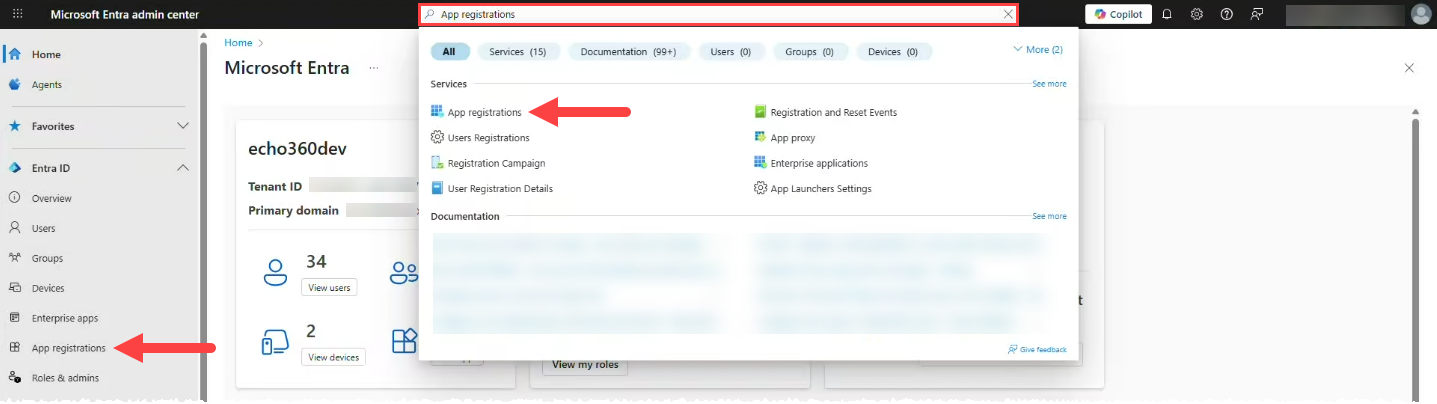This screenshot has width=1437, height=404.
Task: Select the All filter pill
Action: coord(449,51)
